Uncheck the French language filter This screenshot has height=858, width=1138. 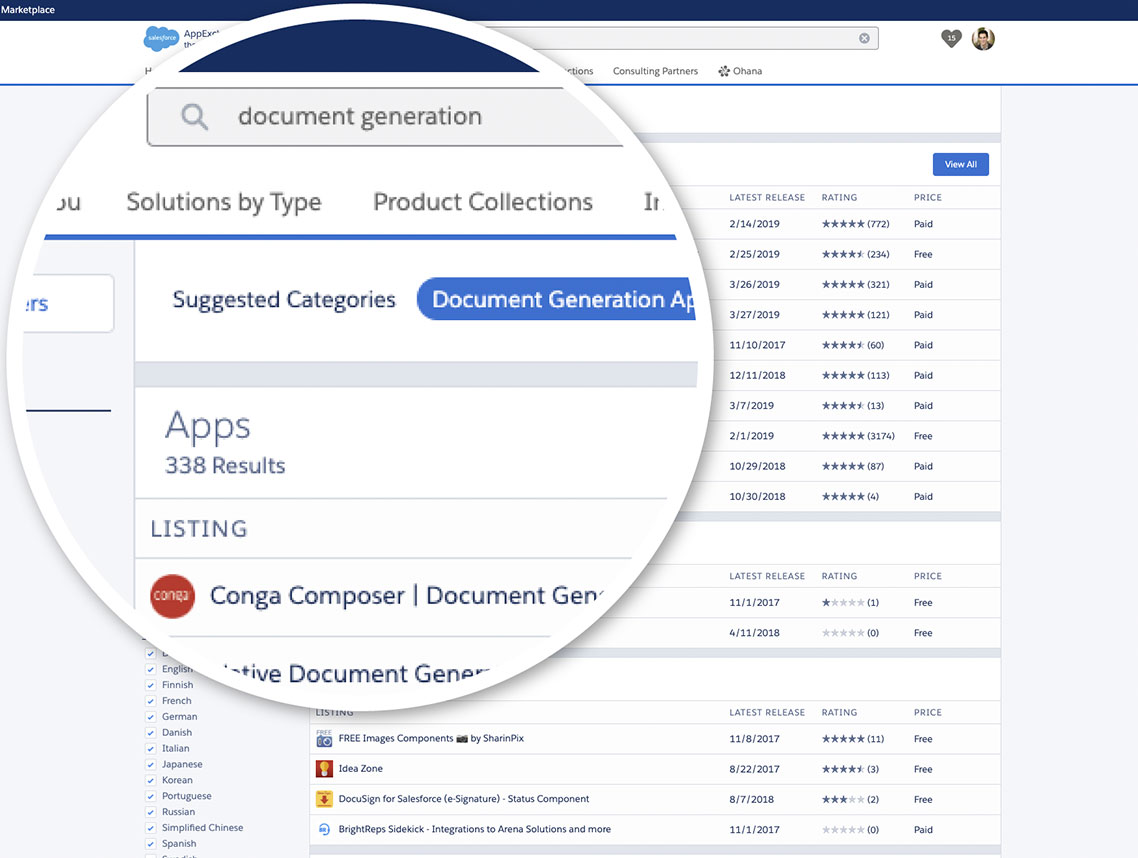pos(152,700)
